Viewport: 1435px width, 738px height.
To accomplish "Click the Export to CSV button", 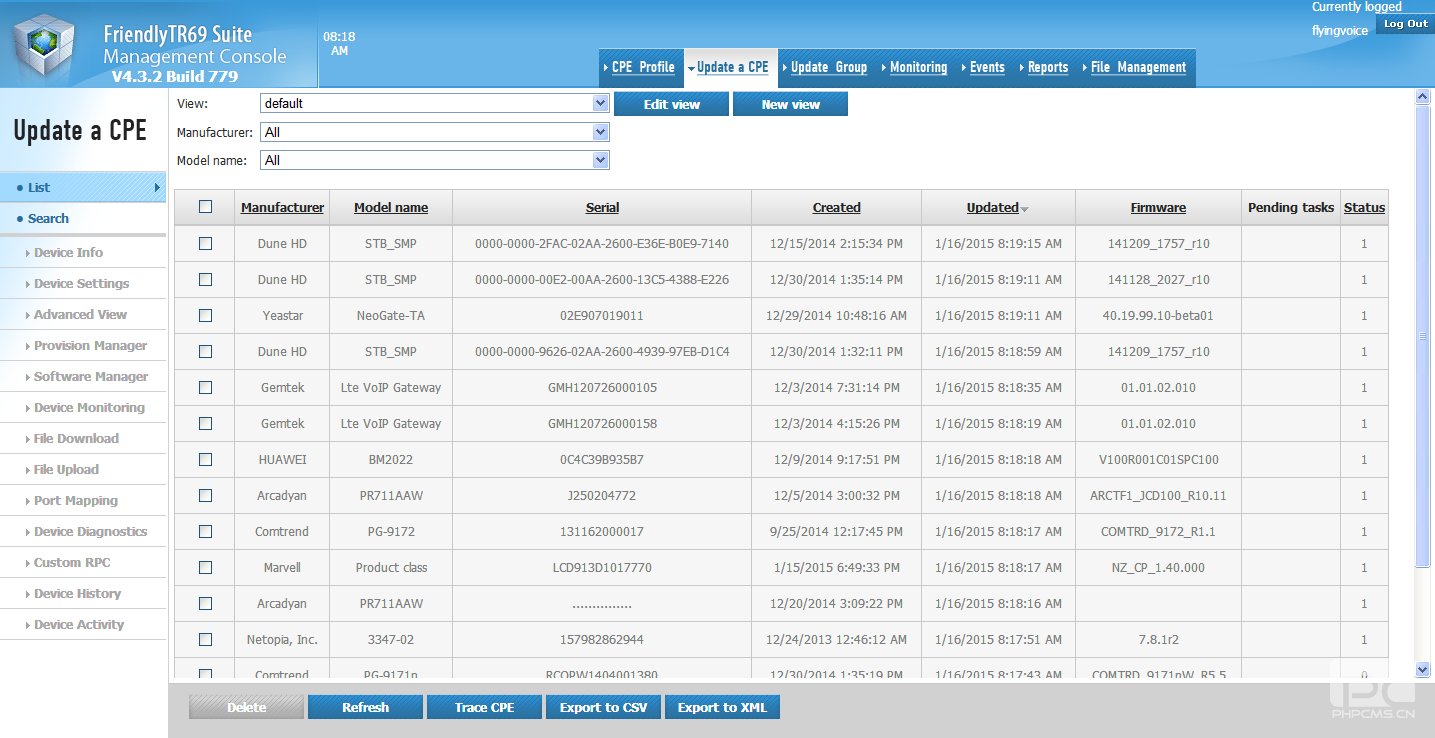I will pos(603,707).
